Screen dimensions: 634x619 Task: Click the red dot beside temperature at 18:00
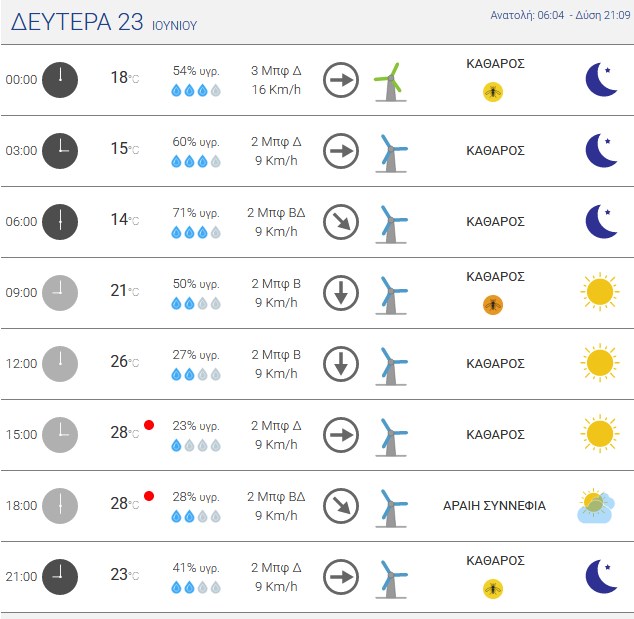[x=149, y=496]
